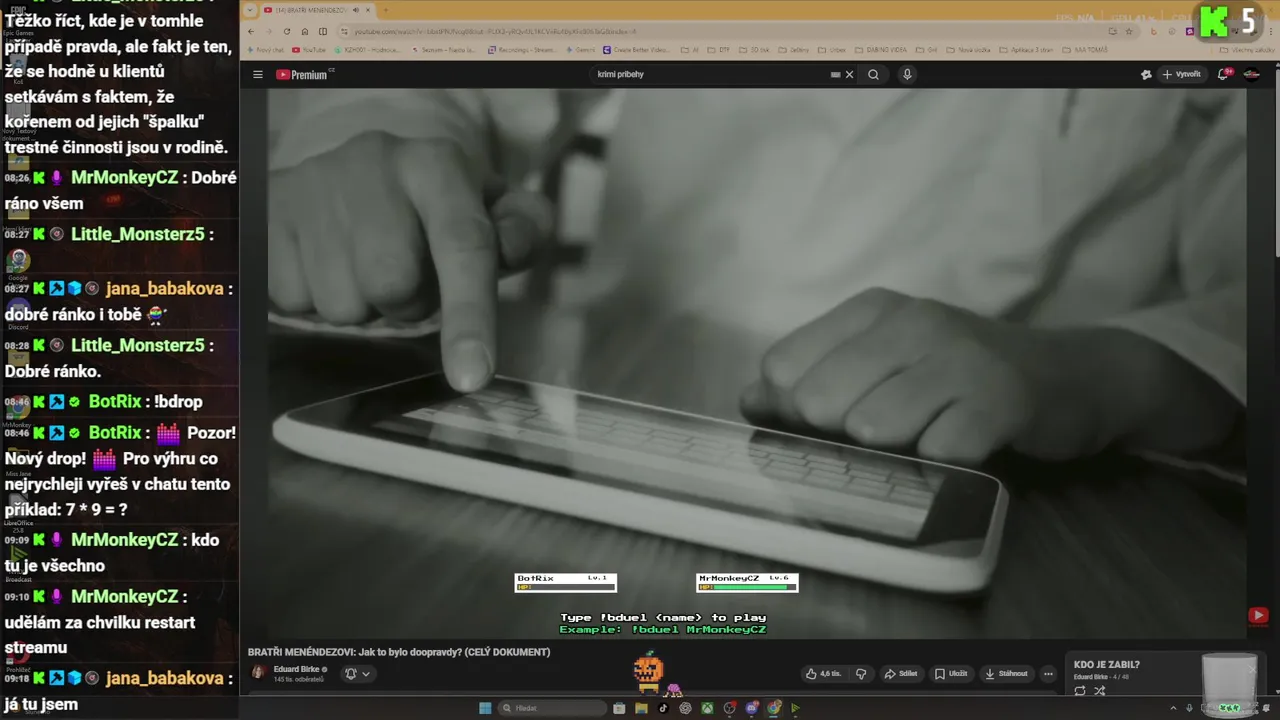Share the video via Sdílet
Screen dimensions: 1280x720
click(901, 674)
